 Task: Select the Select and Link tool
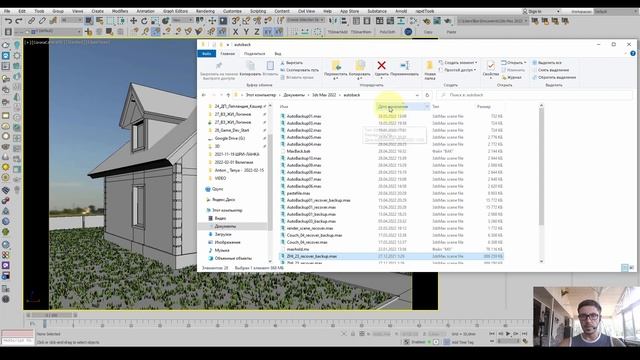31,21
